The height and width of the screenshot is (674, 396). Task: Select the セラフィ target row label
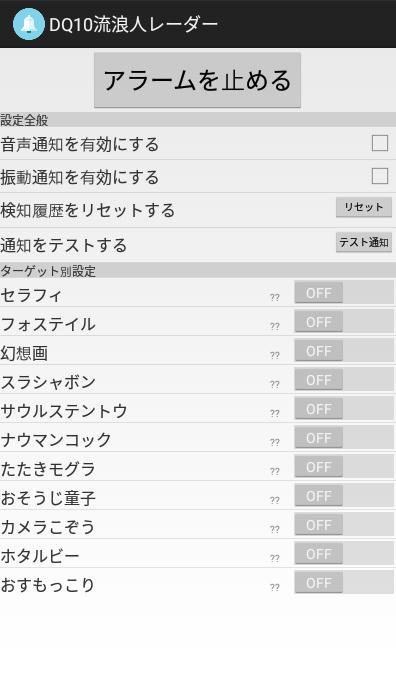(x=31, y=295)
